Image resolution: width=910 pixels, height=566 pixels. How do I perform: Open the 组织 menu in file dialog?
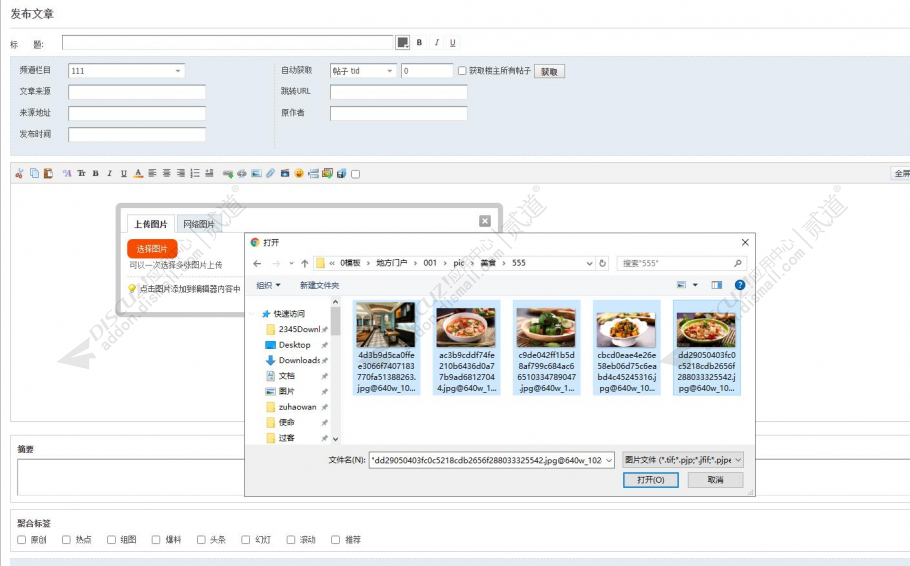(268, 285)
